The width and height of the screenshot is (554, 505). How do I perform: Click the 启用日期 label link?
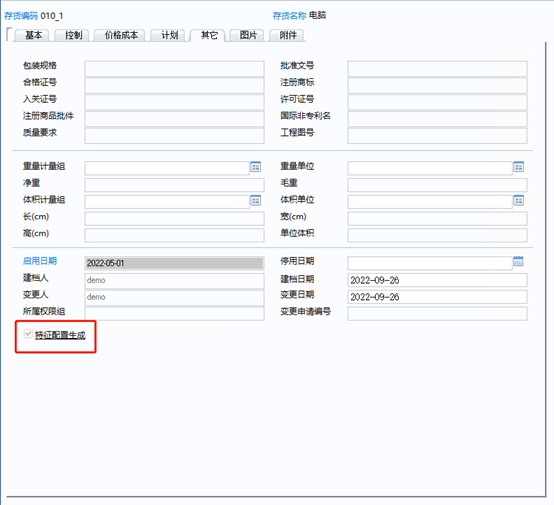(40, 261)
